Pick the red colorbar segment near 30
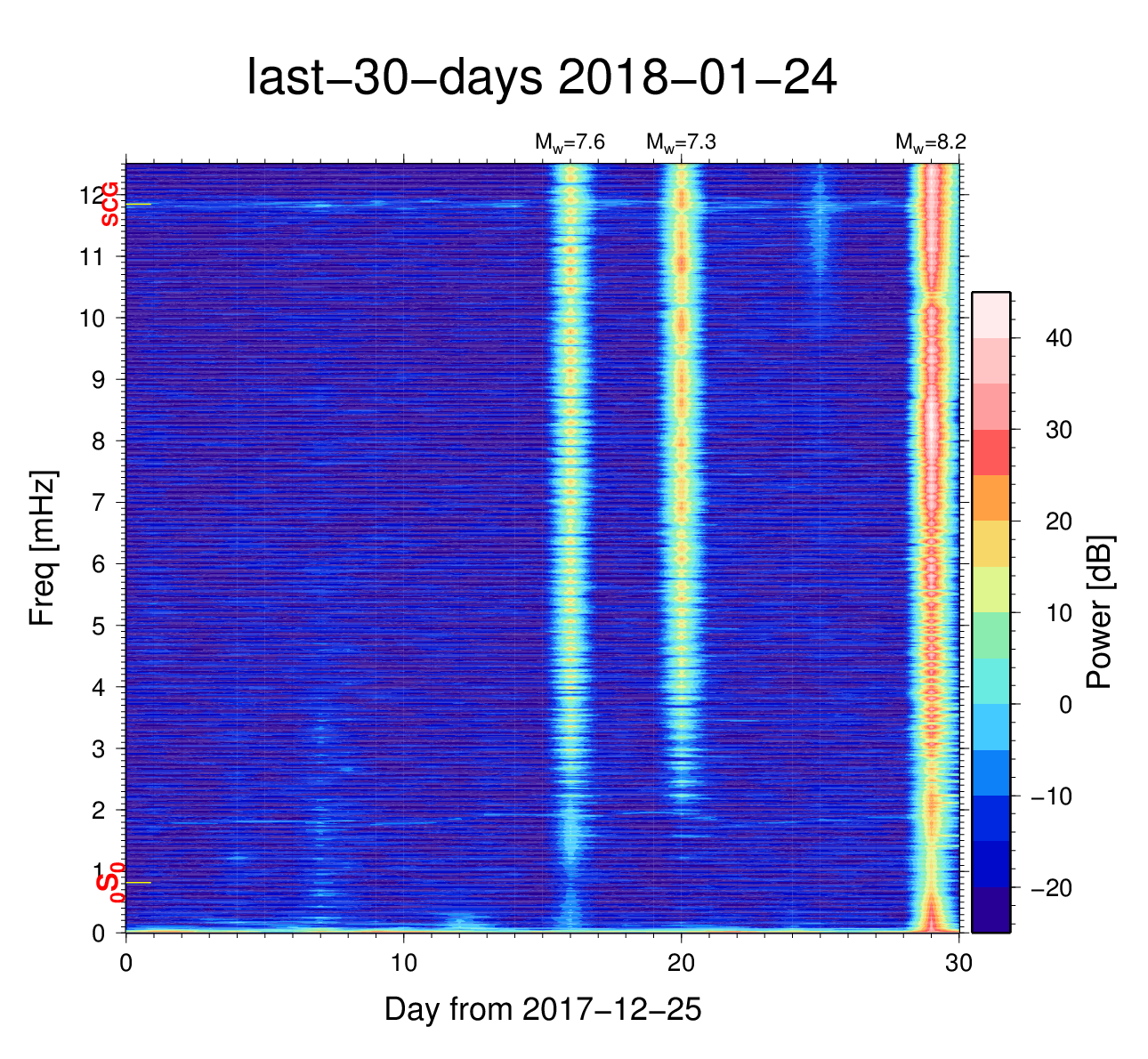 pos(990,452)
